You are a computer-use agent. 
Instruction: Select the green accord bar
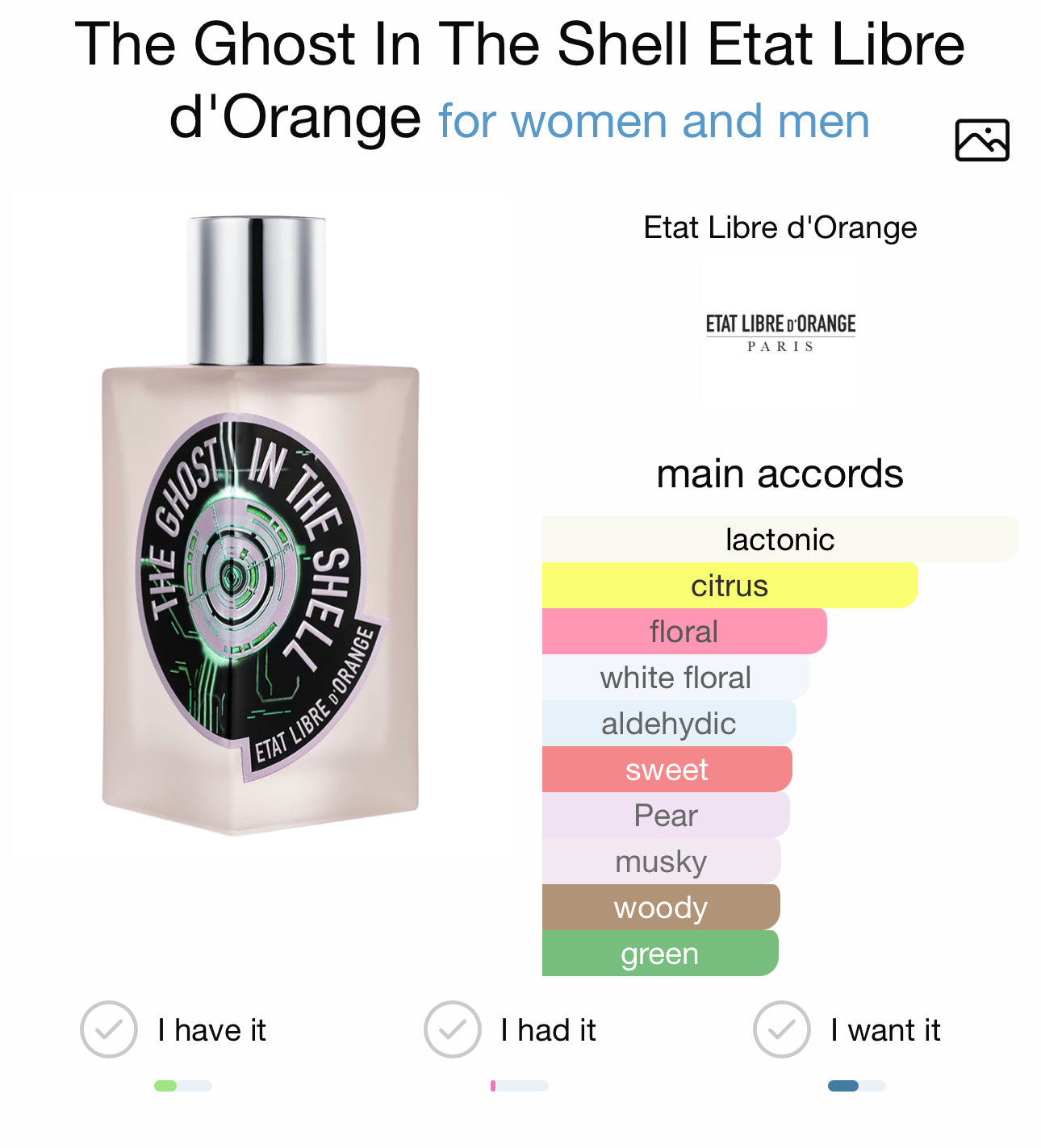(x=660, y=953)
